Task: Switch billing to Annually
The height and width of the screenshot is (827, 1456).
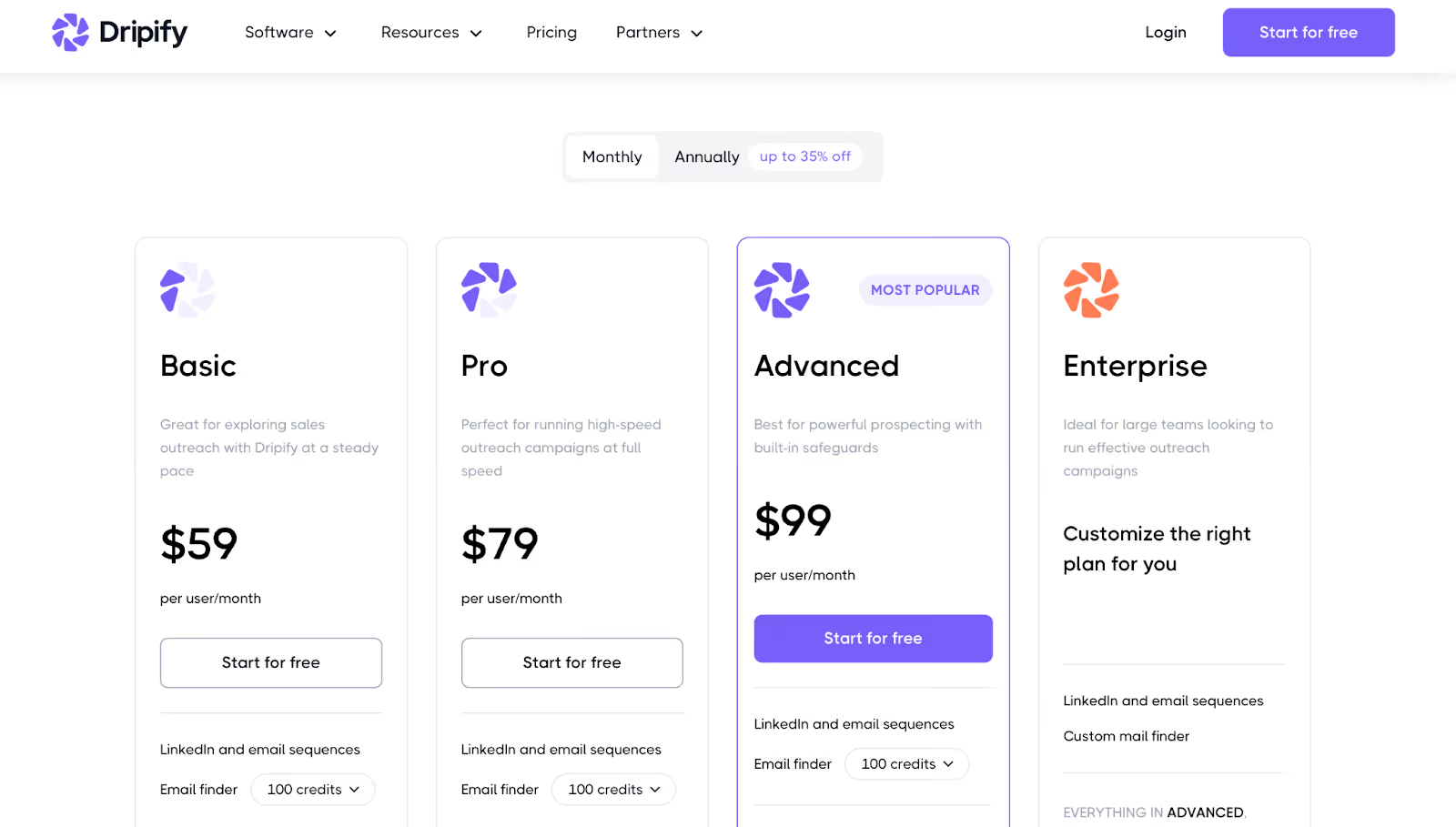Action: click(x=706, y=156)
